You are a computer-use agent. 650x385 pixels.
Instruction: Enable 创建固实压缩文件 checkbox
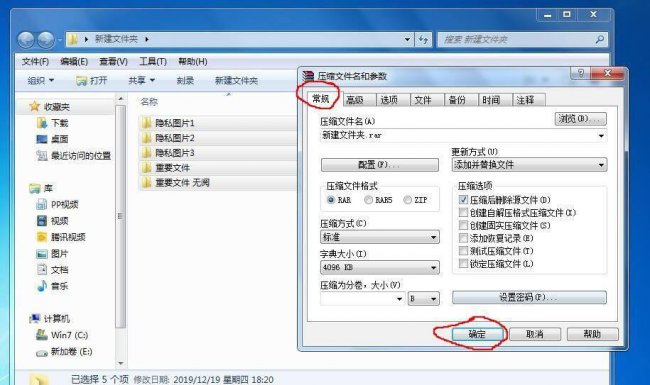[x=463, y=225]
